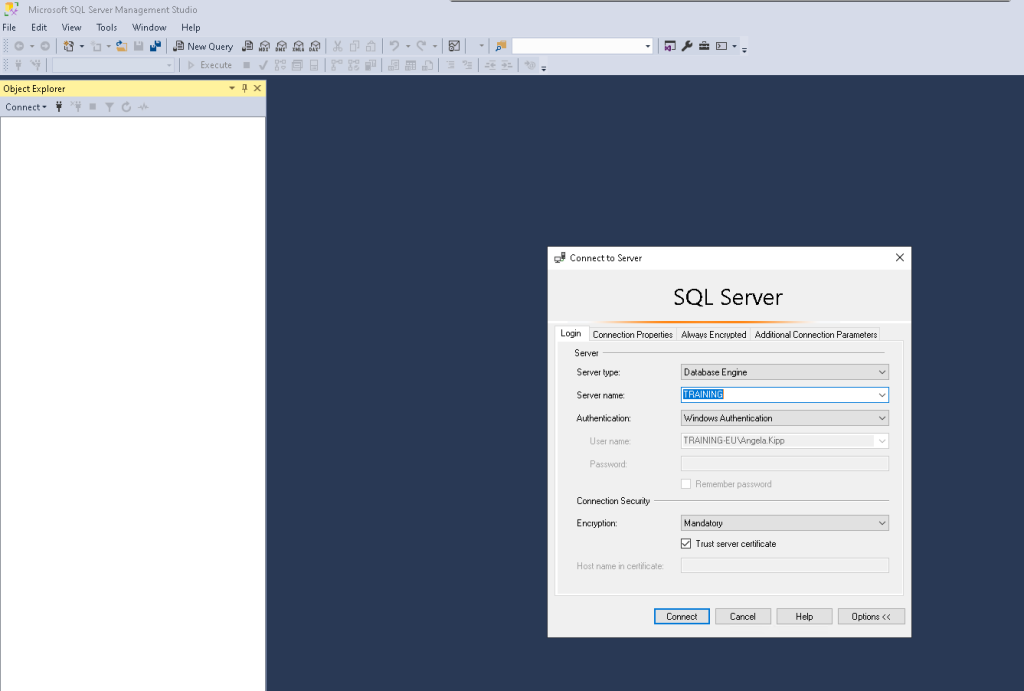Viewport: 1024px width, 691px height.
Task: Click the Database Engine Query icon
Action: pos(248,46)
